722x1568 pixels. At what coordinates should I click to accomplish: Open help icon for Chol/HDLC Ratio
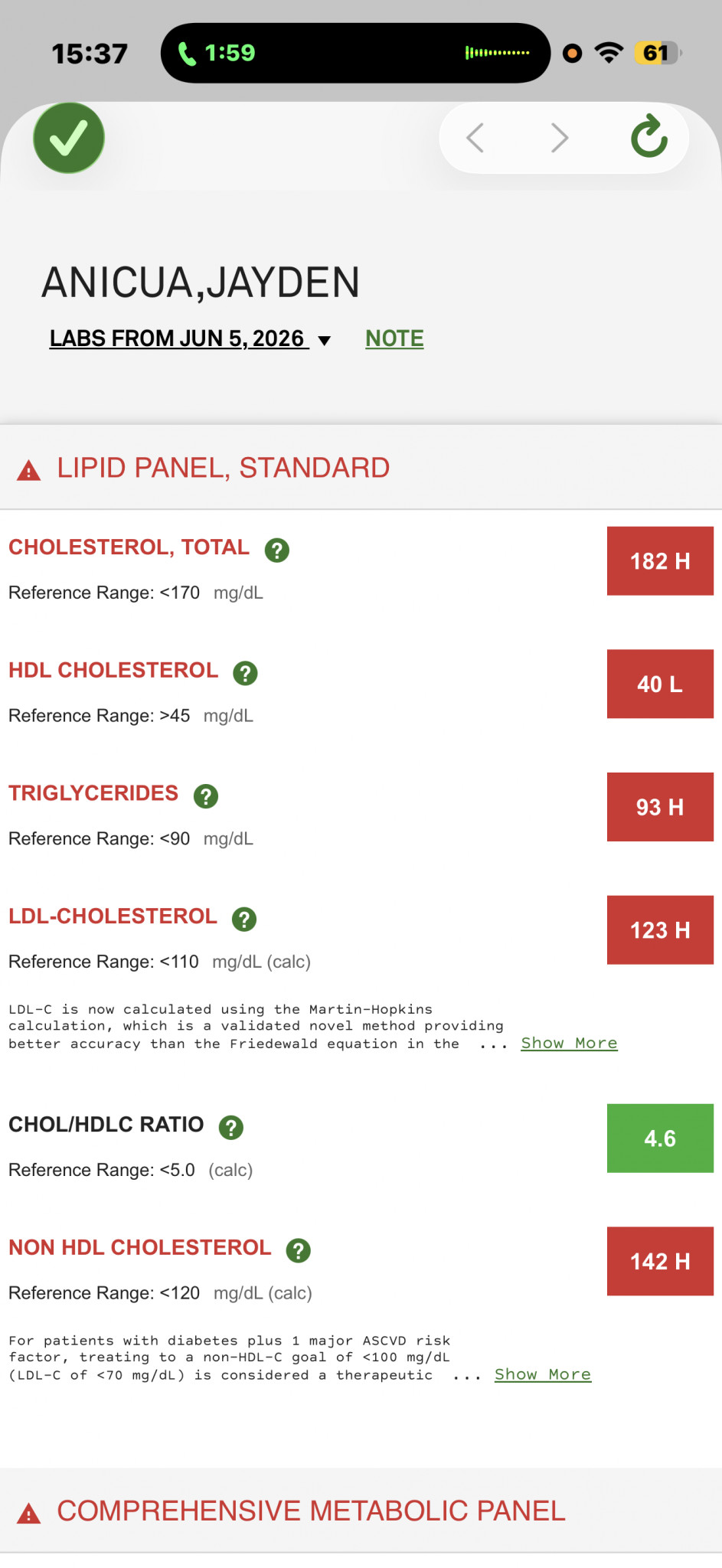(x=231, y=1127)
